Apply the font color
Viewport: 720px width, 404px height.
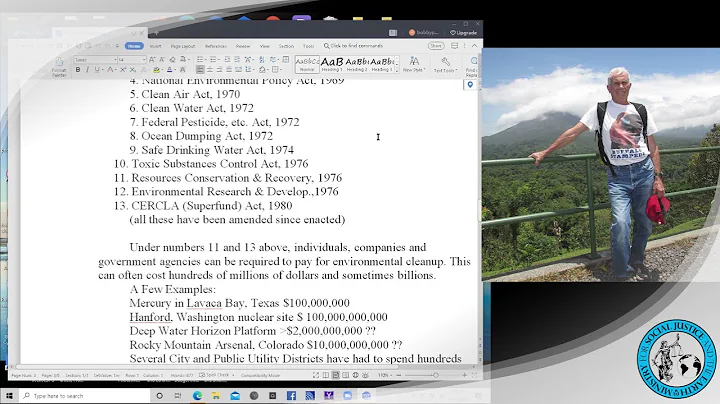point(169,70)
